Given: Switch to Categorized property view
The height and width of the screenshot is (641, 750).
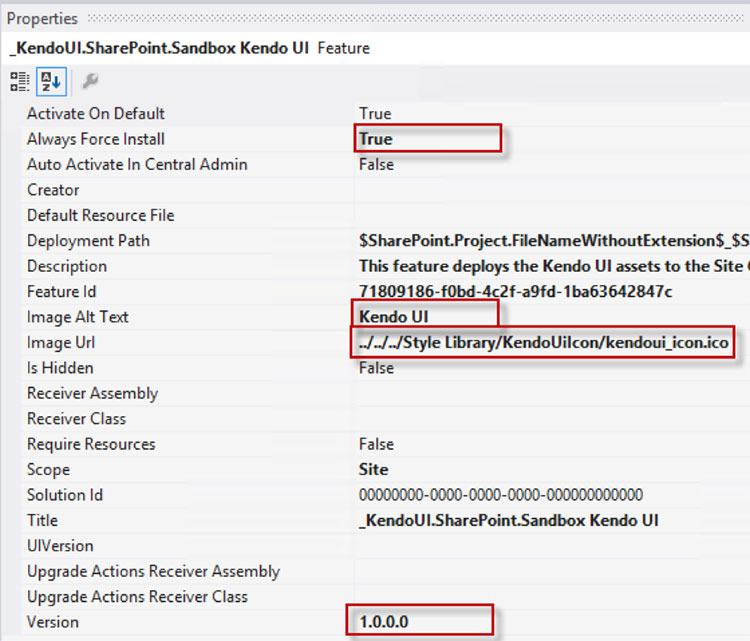Looking at the screenshot, I should (x=20, y=81).
